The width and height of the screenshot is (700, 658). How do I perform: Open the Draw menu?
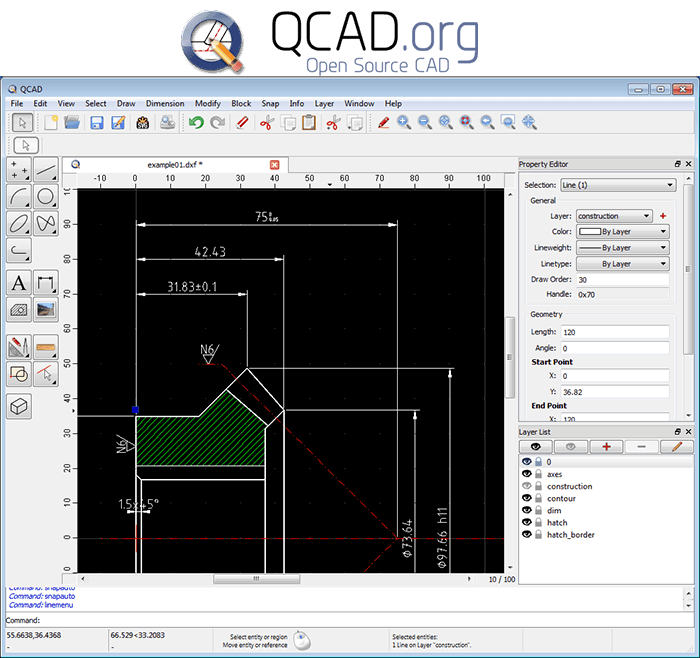126,104
